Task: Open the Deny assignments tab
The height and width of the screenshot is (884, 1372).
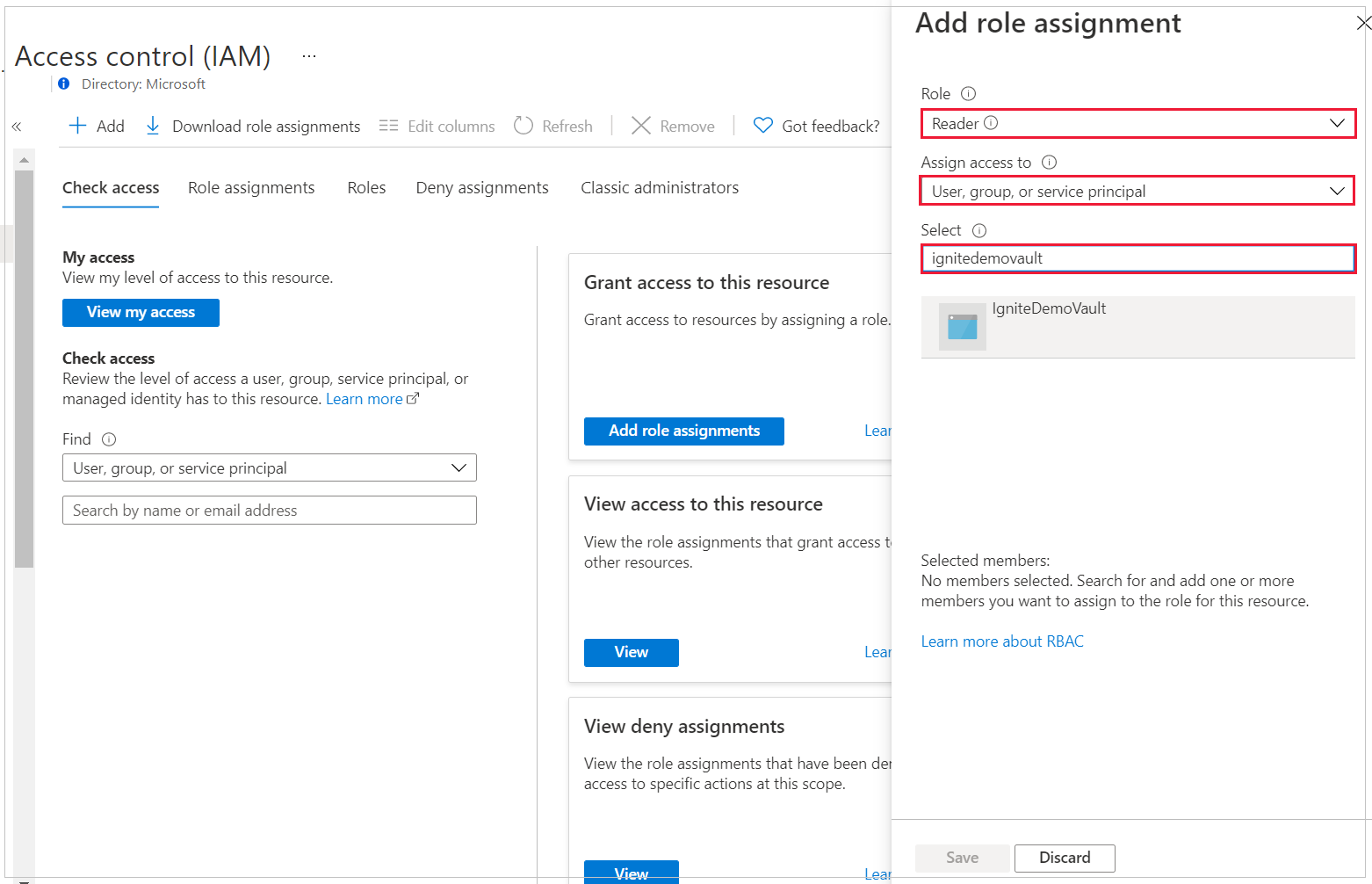Action: (482, 188)
